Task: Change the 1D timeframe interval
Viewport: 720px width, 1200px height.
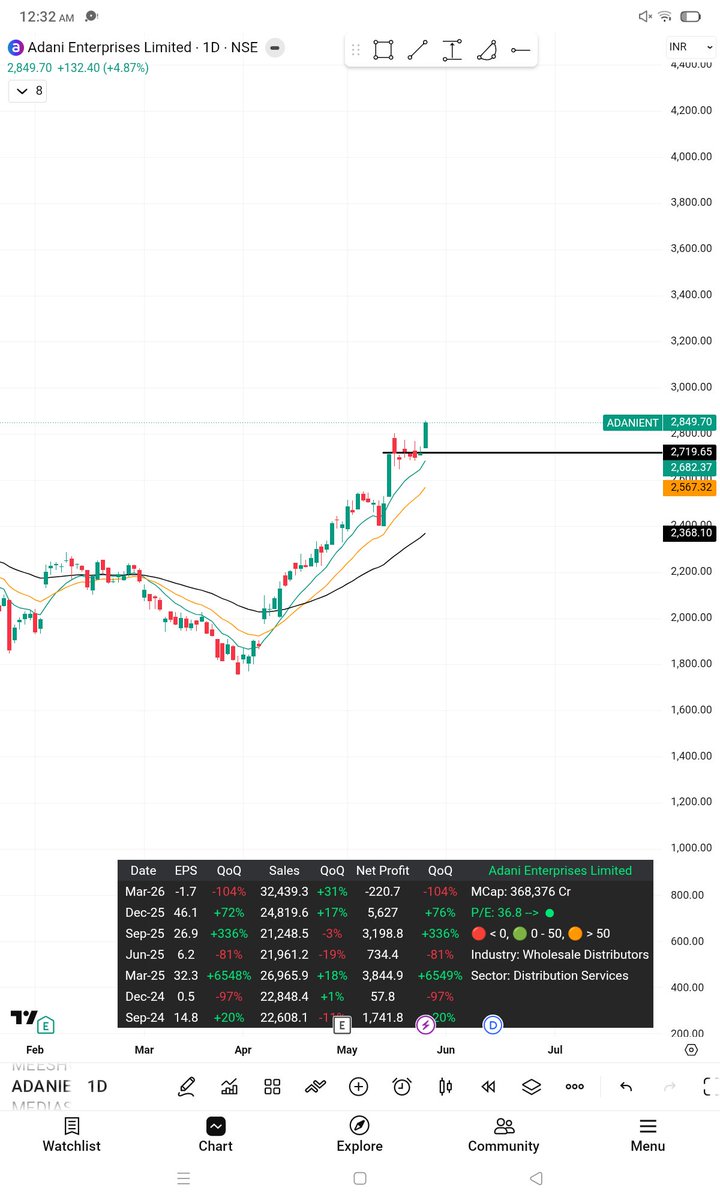Action: 97,1086
